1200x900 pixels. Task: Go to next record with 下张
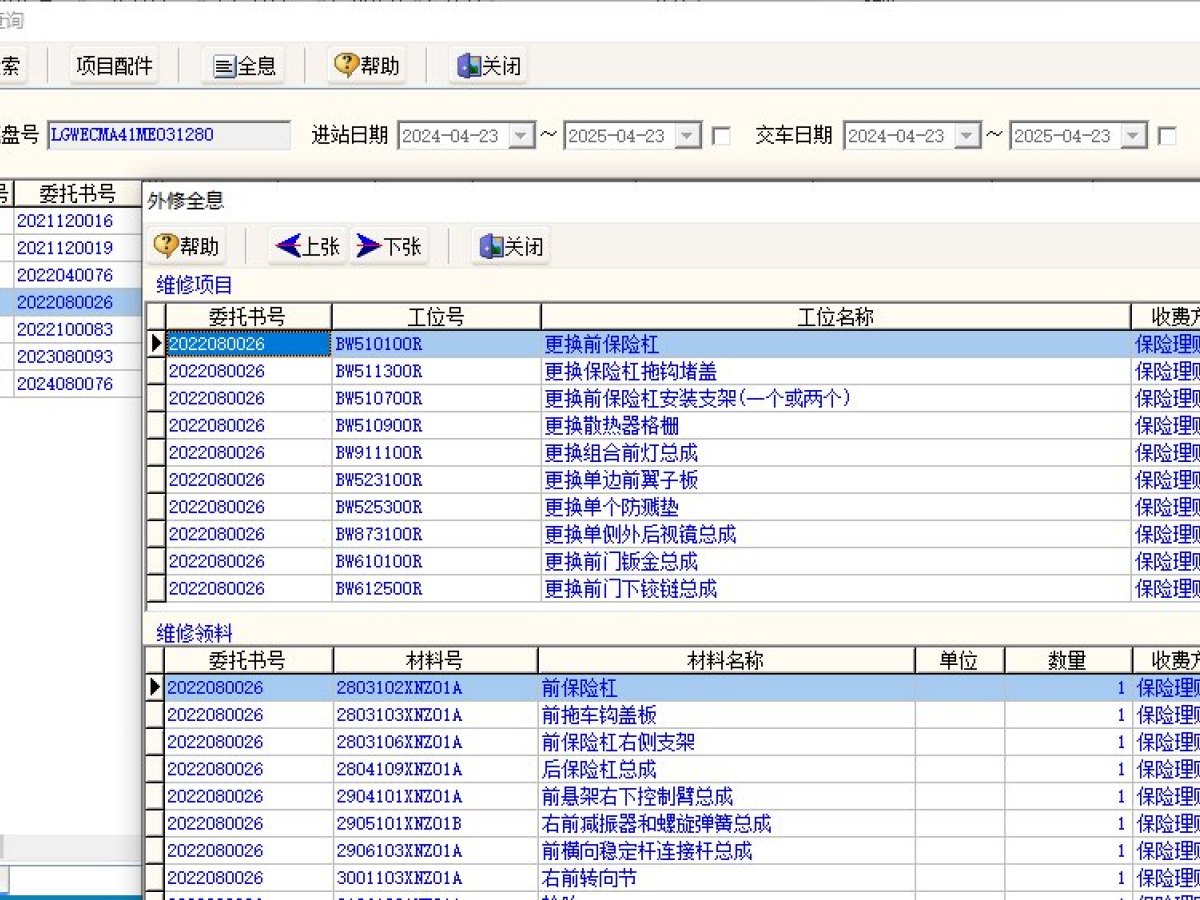coord(389,246)
